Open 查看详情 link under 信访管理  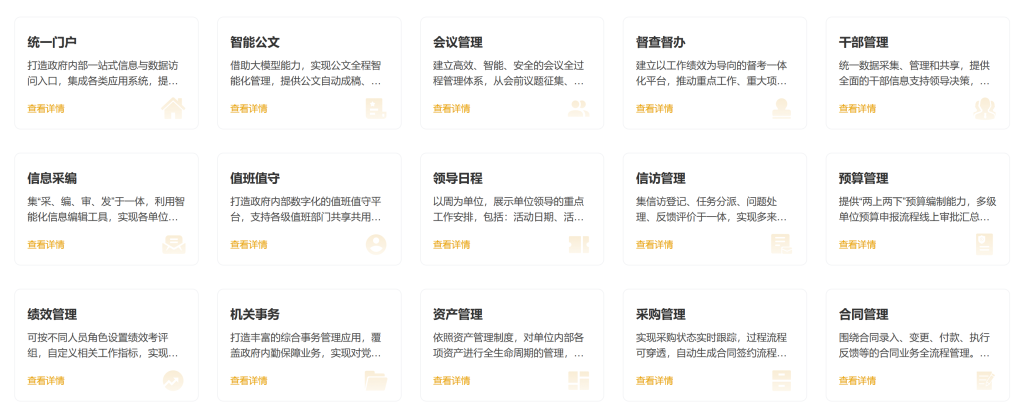click(x=654, y=245)
